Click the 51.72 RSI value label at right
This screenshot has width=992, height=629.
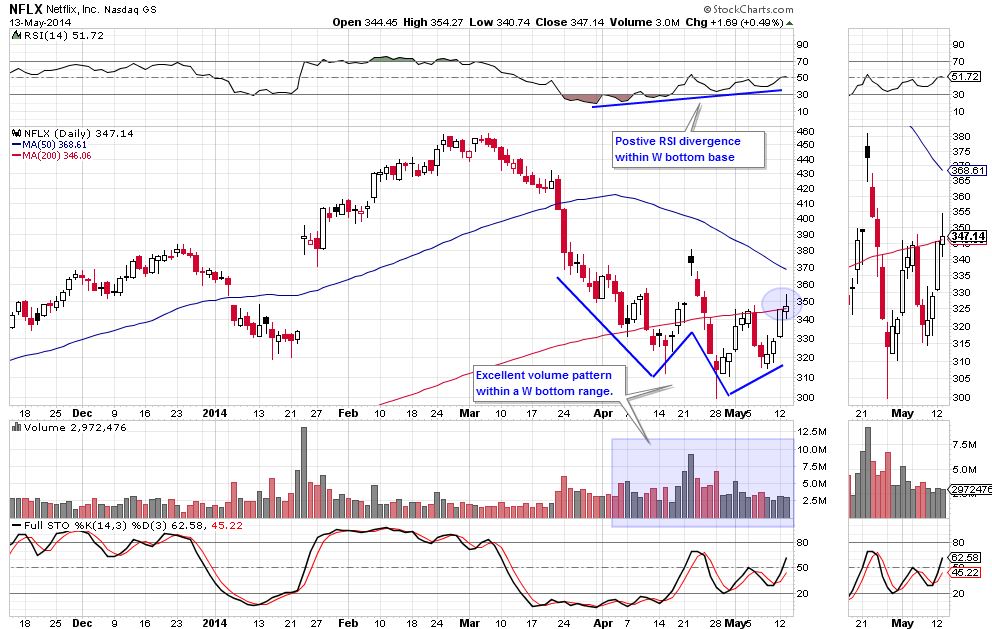(969, 77)
